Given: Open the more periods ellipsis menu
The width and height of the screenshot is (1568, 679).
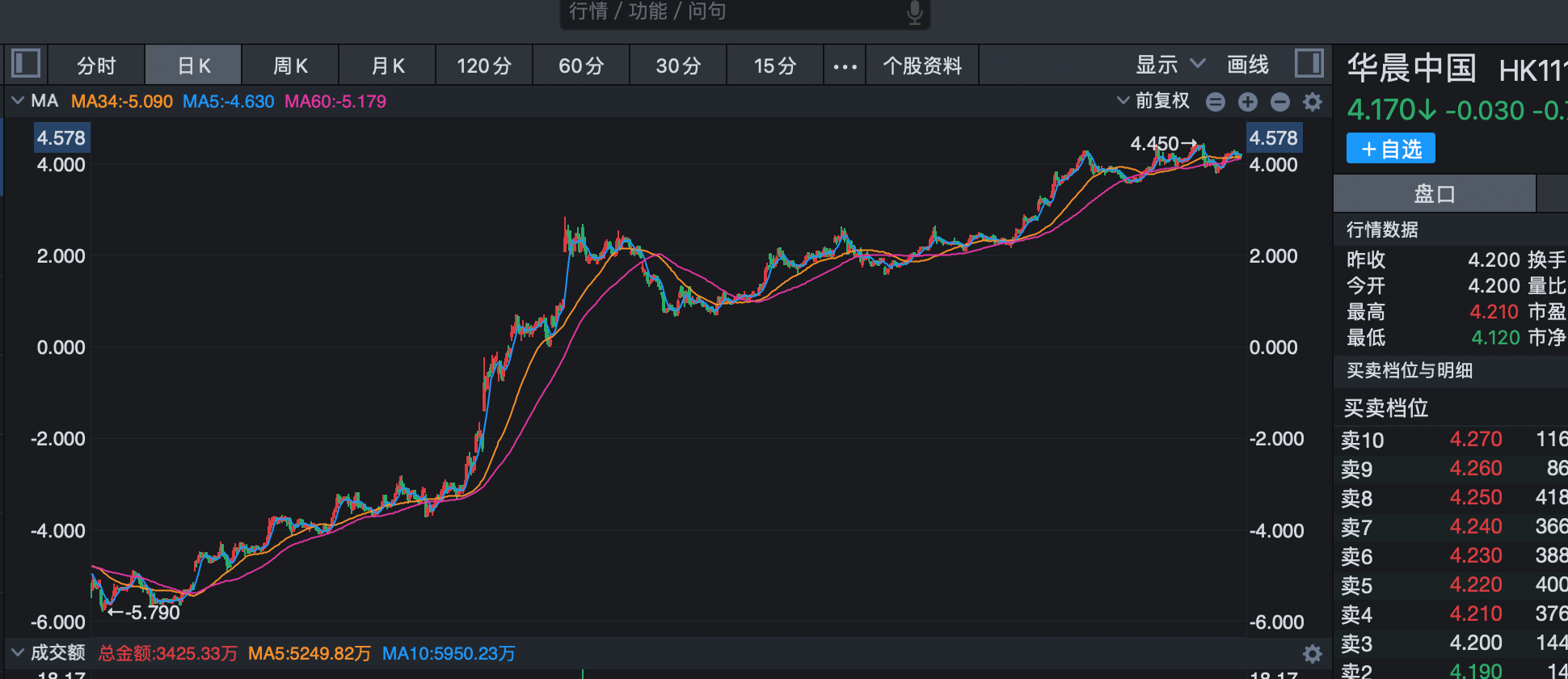Looking at the screenshot, I should tap(845, 66).
